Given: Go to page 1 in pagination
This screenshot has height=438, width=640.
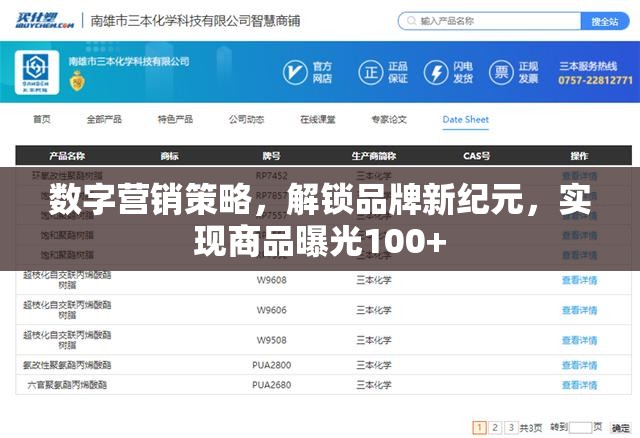Looking at the screenshot, I should point(479,428).
